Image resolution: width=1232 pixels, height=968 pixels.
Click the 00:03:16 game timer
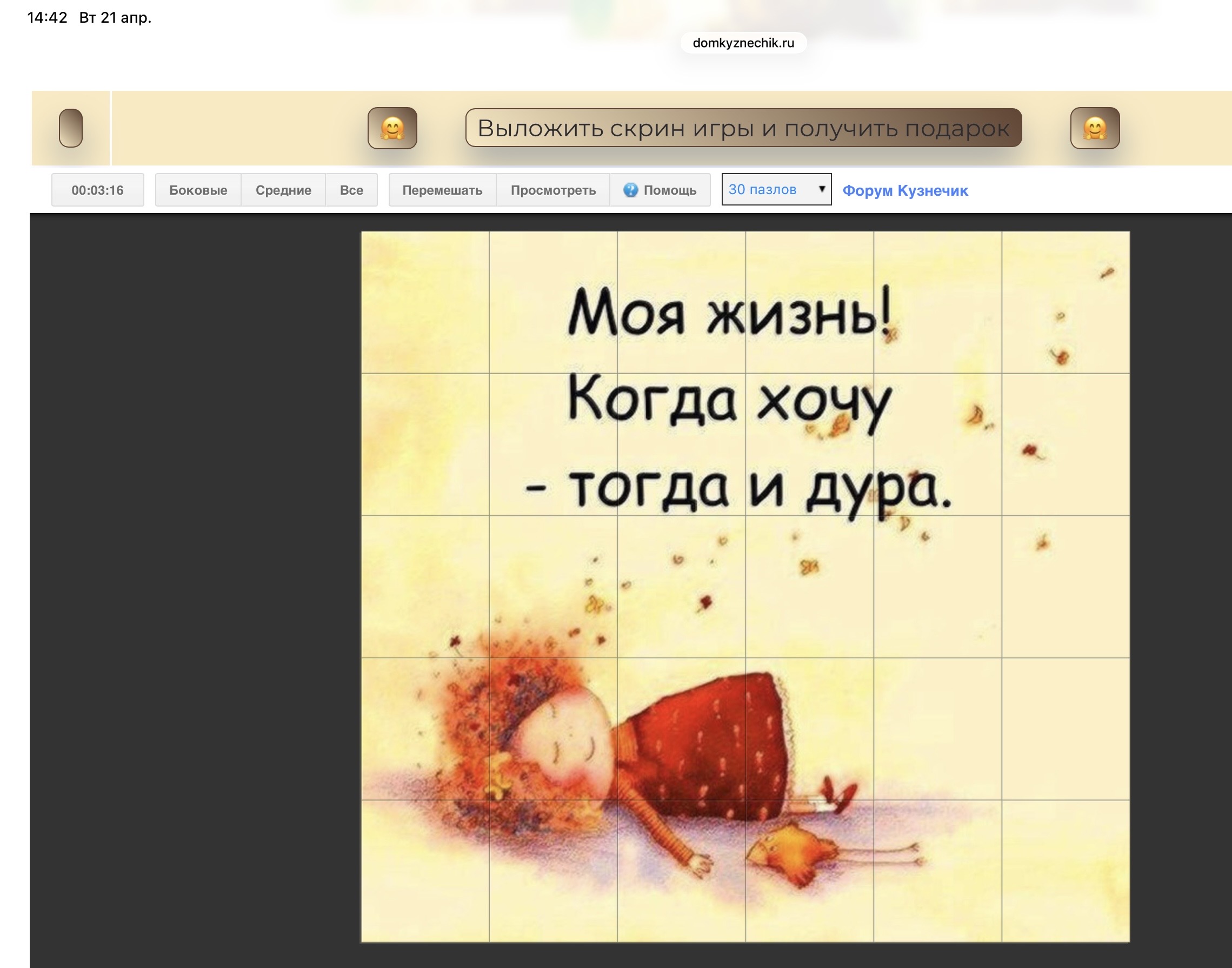(97, 190)
